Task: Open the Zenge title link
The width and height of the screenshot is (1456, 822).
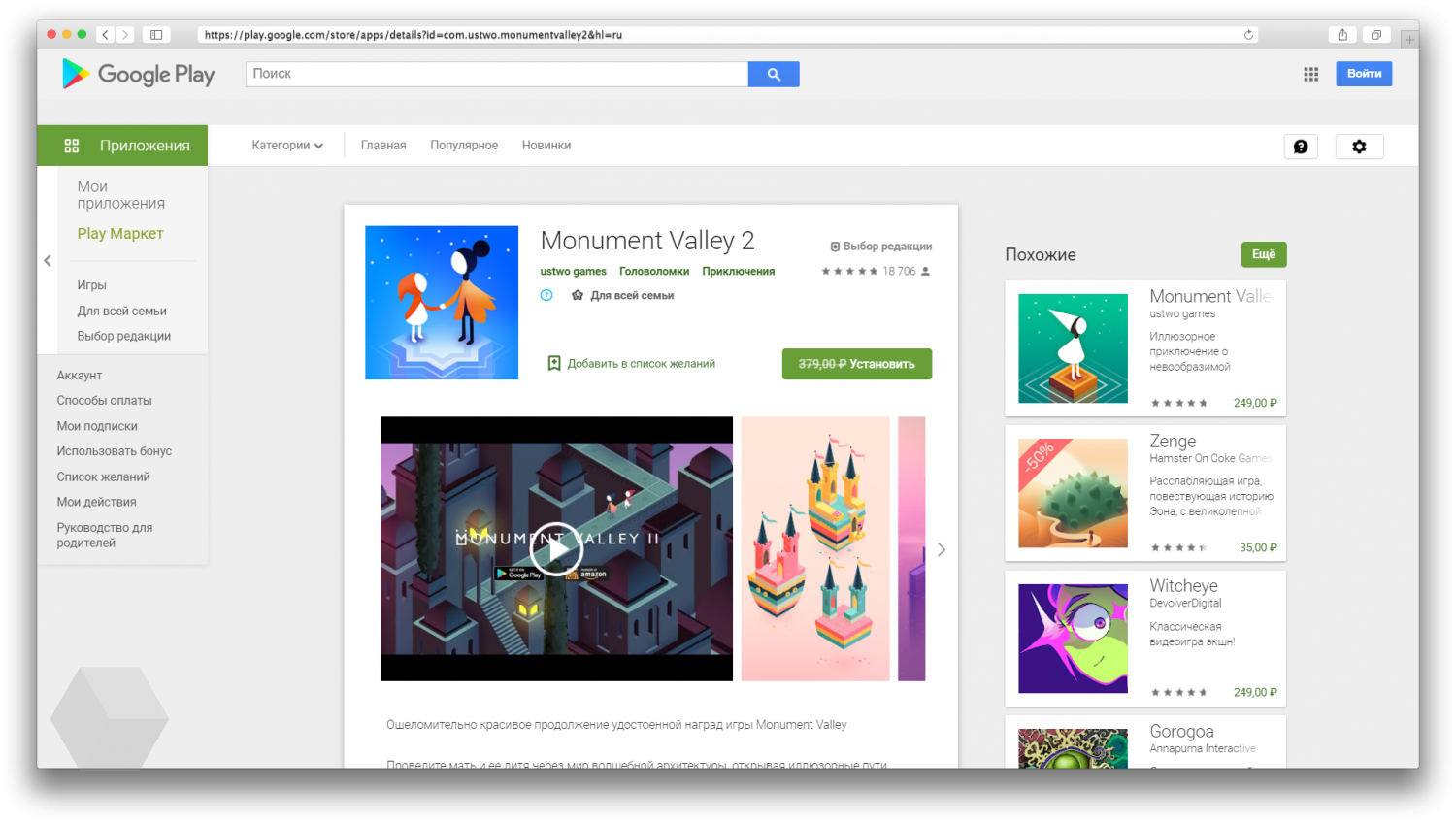Action: 1173,442
